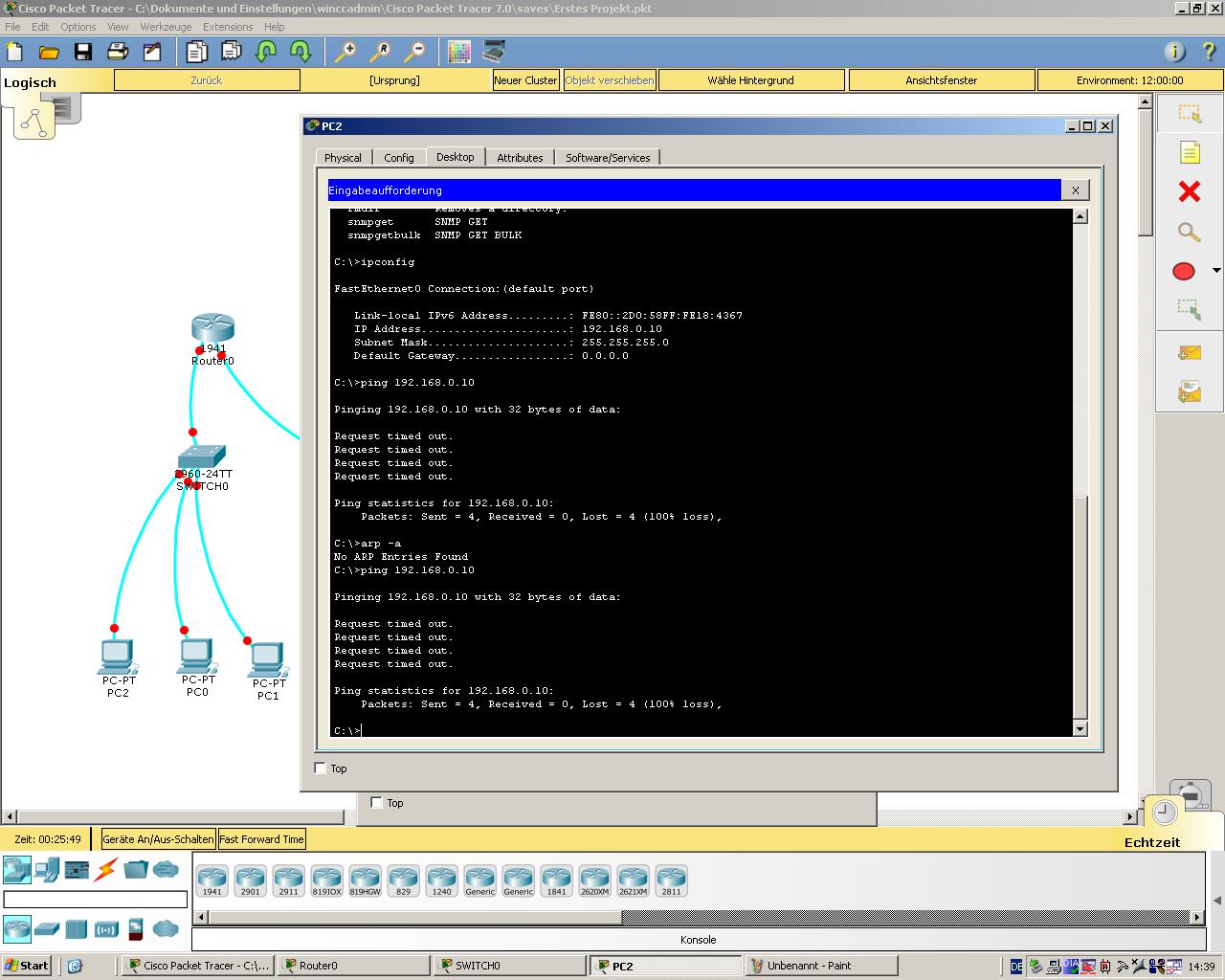The width and height of the screenshot is (1225, 980).
Task: Open the Extensions menu
Action: 228,27
